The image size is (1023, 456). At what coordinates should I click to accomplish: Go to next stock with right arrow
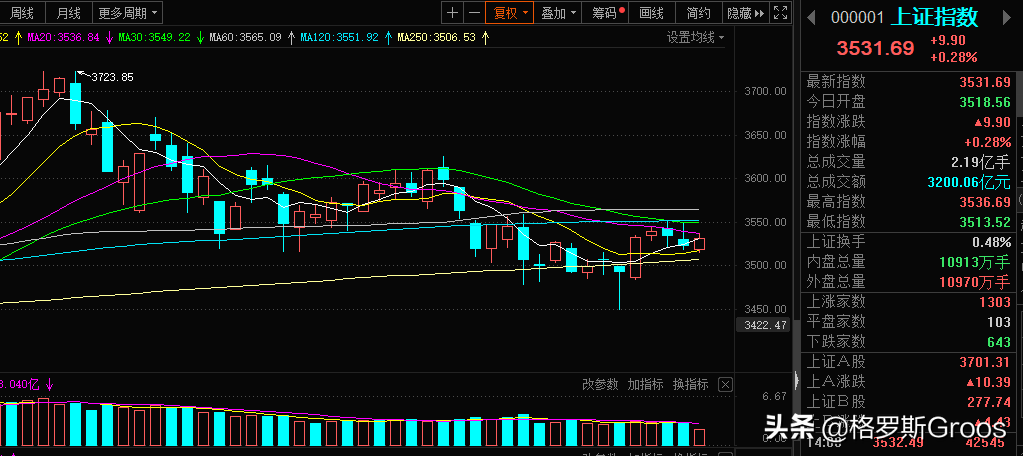pyautogui.click(x=1010, y=17)
